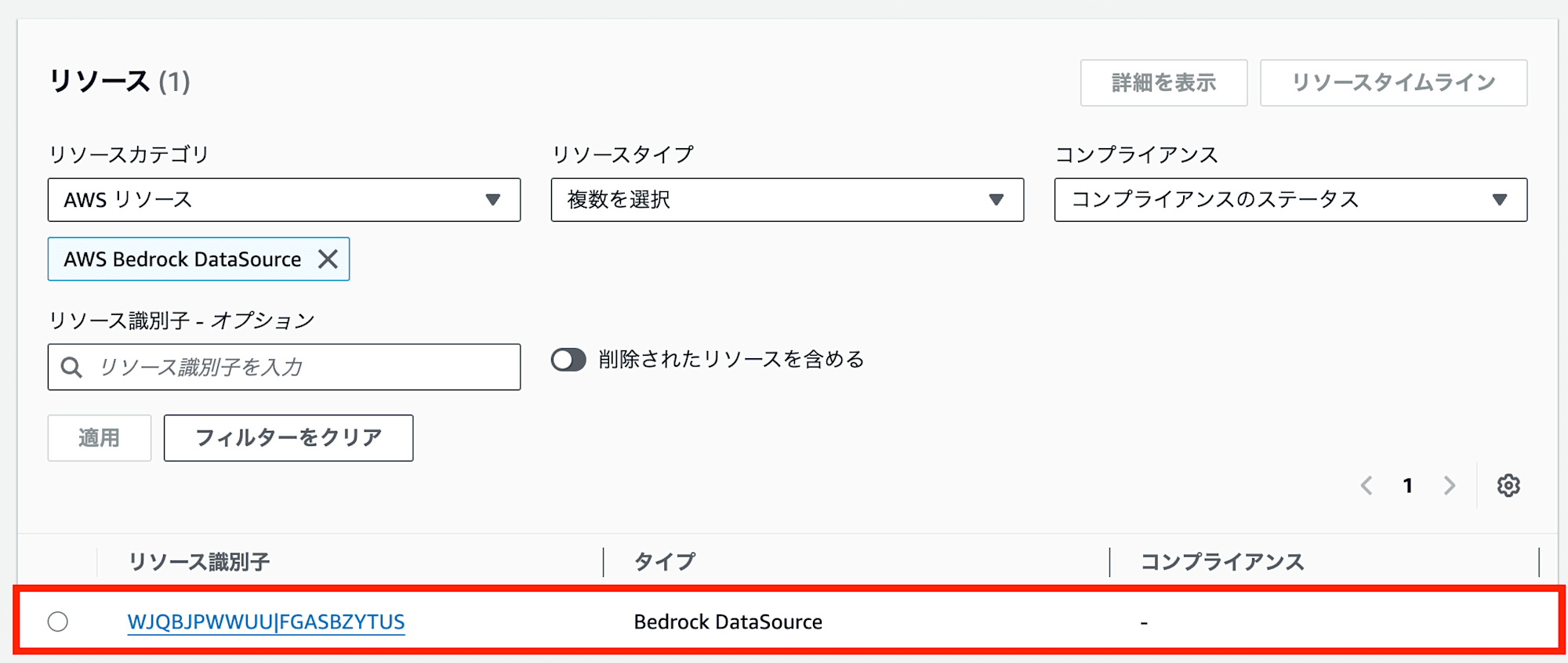Click the magnifier icon in the identifier search box
The image size is (1568, 663).
pos(72,366)
